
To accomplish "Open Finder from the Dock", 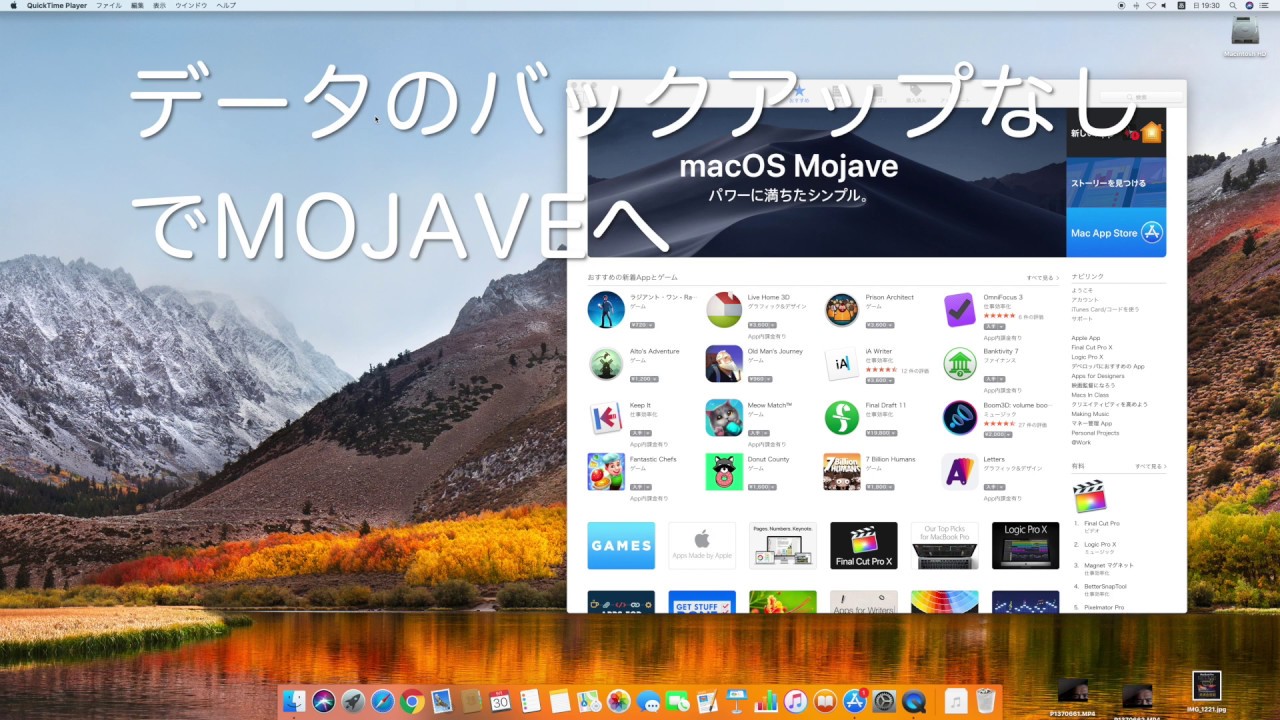I will click(294, 702).
